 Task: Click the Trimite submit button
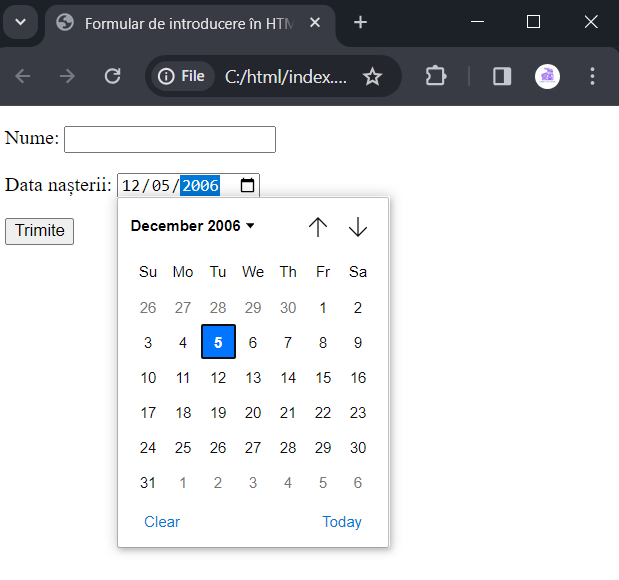39,231
